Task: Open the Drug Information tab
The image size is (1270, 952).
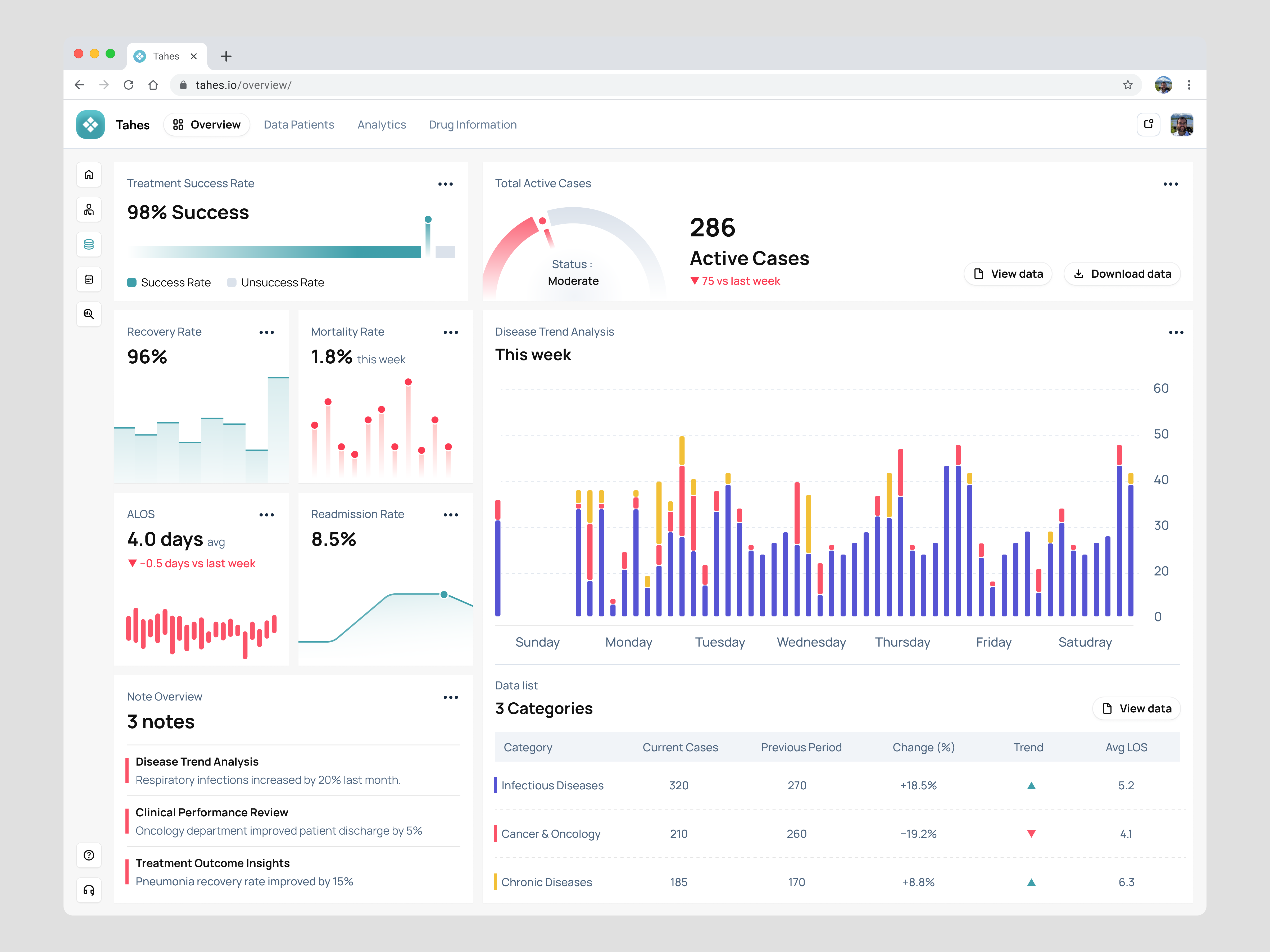Action: 472,125
